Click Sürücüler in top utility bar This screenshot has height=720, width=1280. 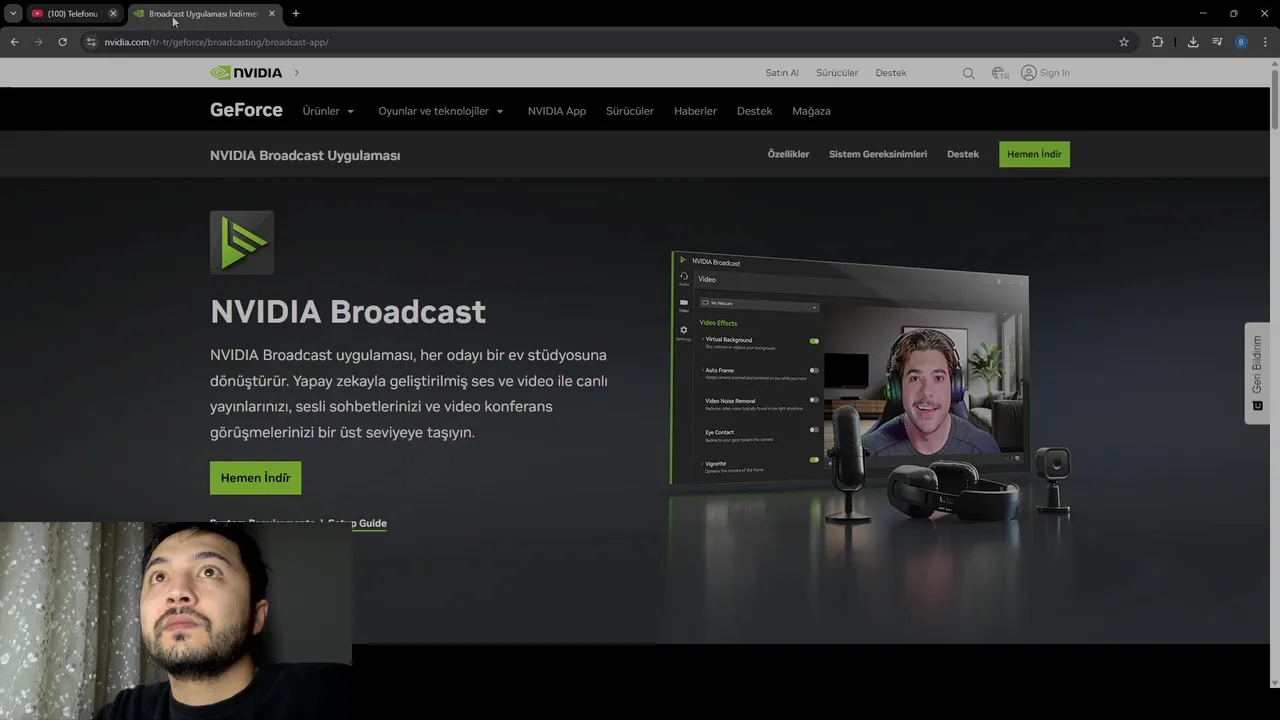pos(837,73)
